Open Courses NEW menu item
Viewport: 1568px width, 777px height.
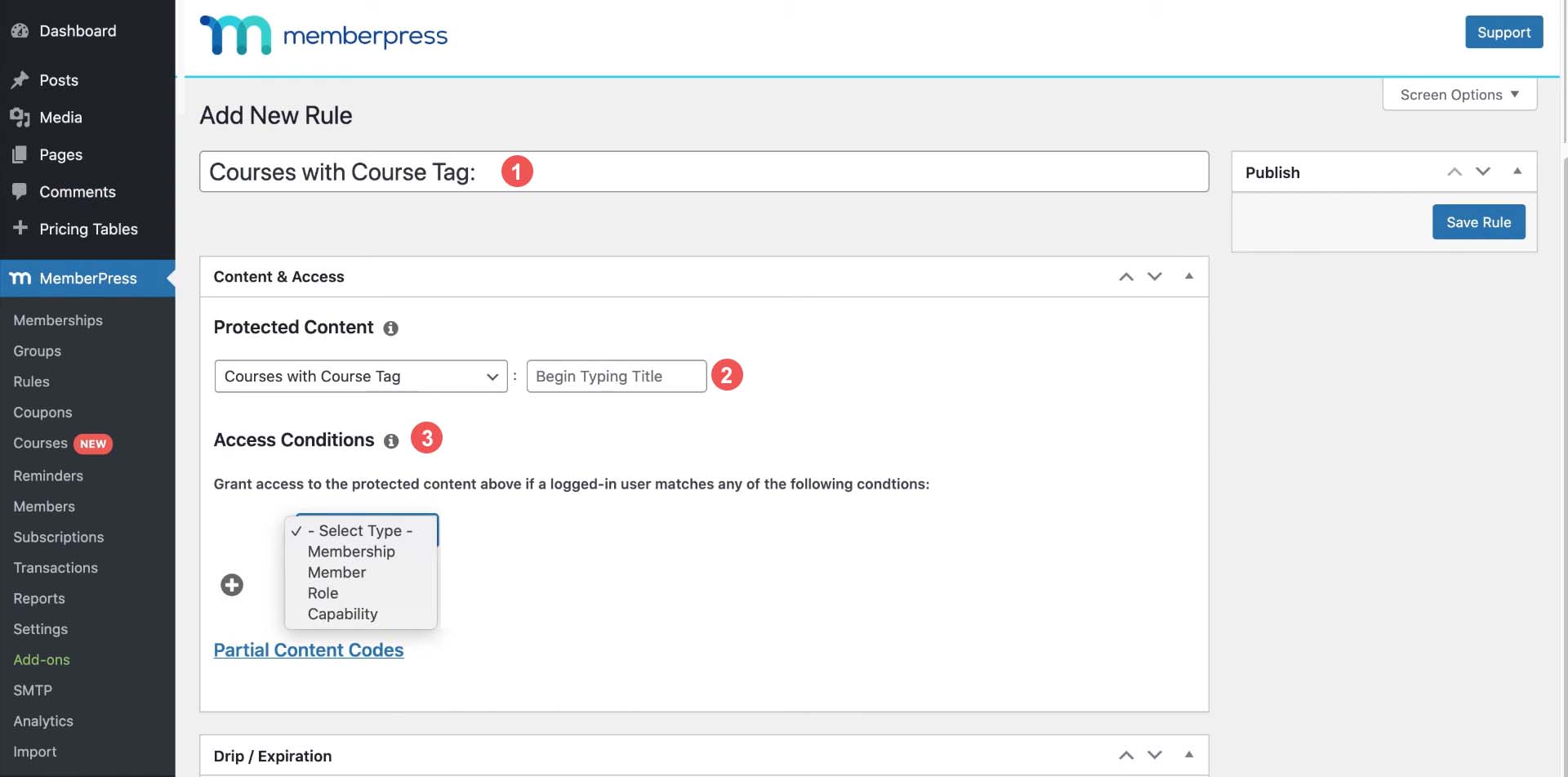[62, 444]
